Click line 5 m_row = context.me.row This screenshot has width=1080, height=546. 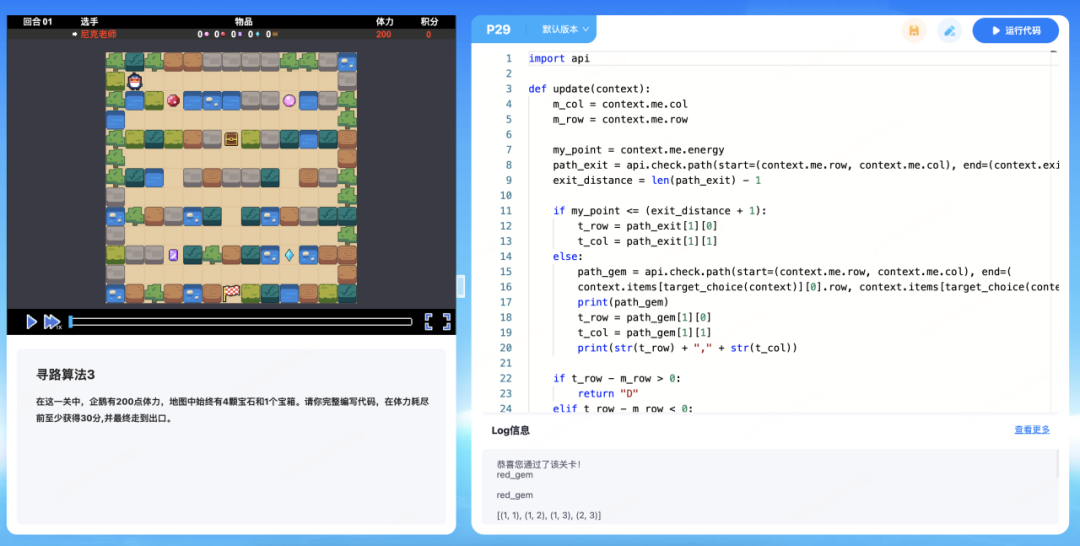point(620,119)
